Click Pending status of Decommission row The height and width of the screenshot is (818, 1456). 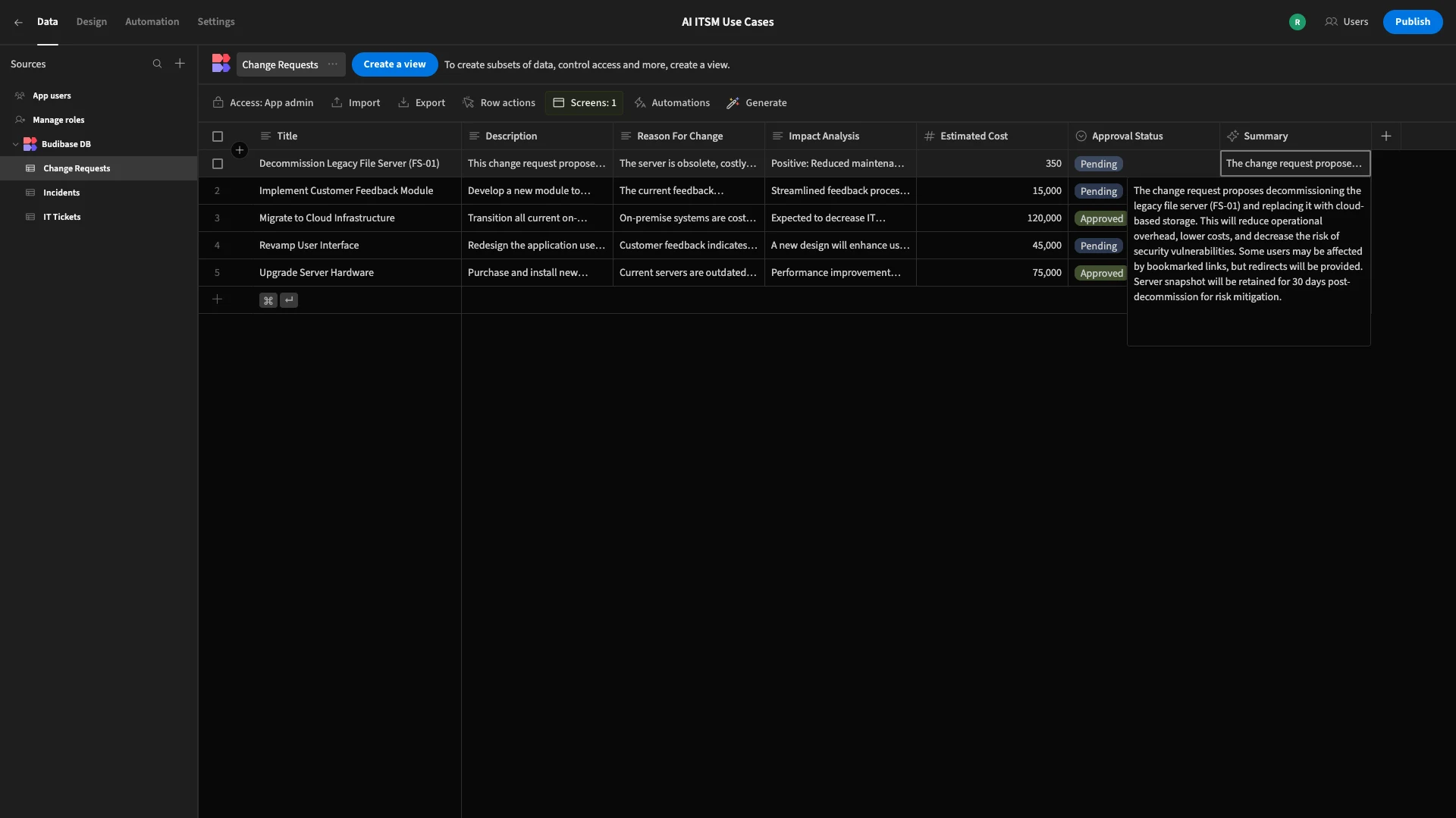point(1098,164)
